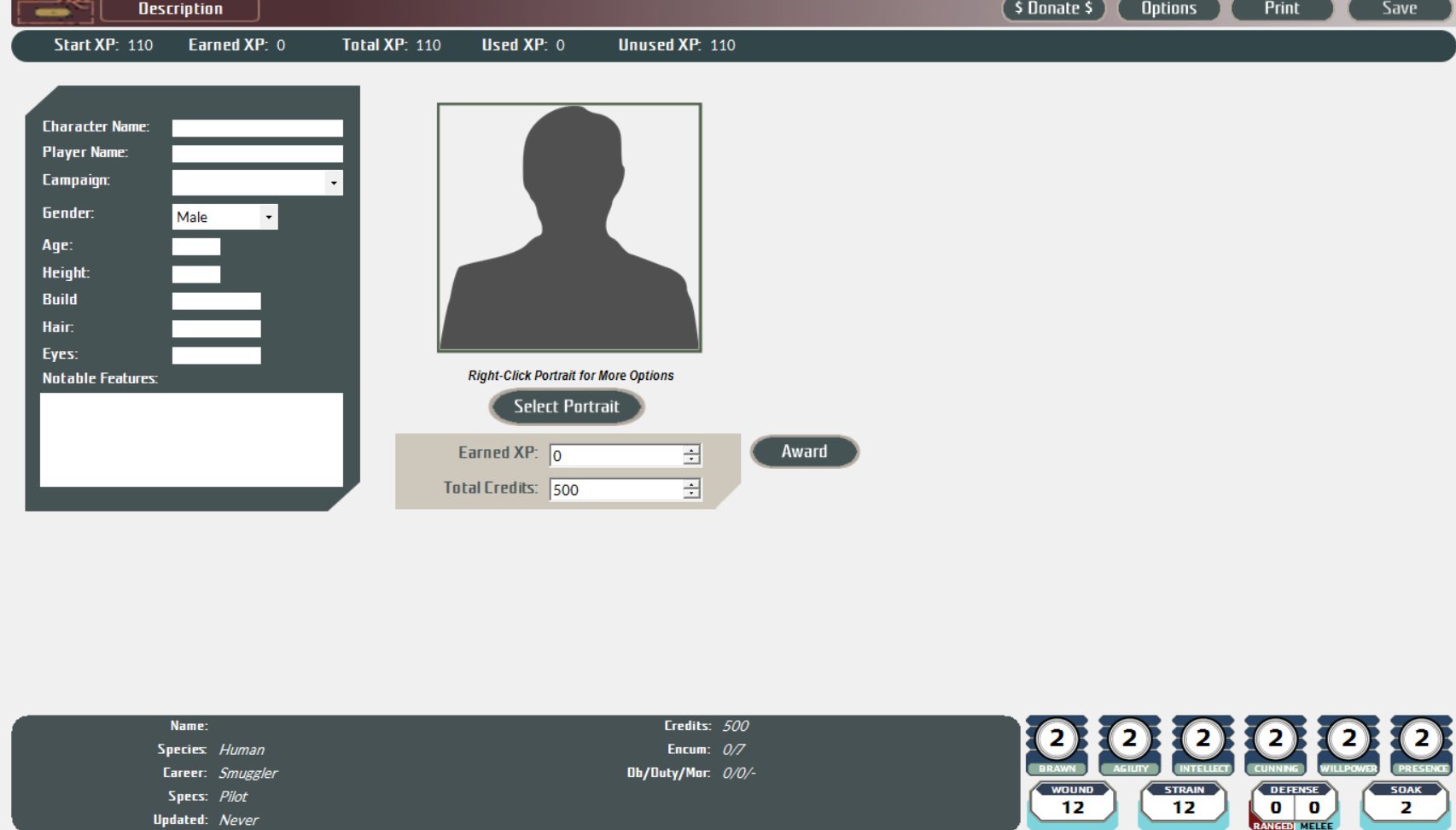
Task: Click the Agility characteristic badge
Action: point(1131,739)
